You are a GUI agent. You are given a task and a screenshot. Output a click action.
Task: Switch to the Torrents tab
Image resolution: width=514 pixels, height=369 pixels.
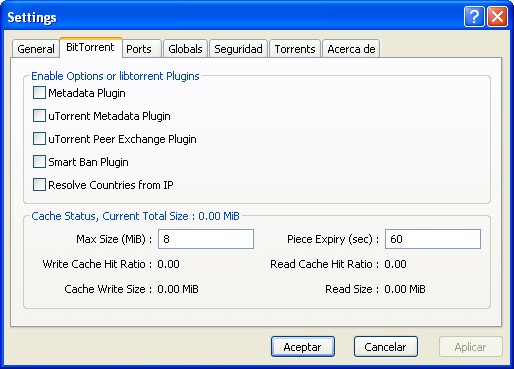295,49
